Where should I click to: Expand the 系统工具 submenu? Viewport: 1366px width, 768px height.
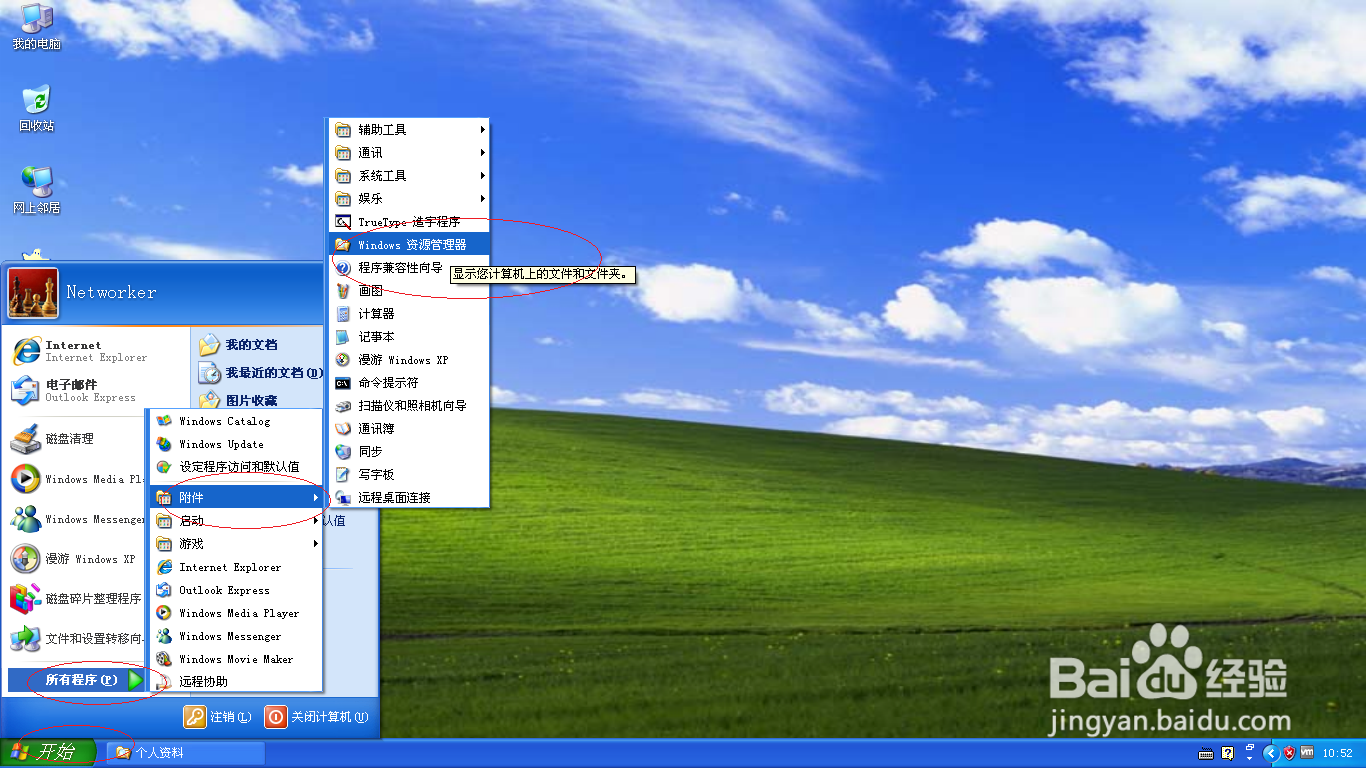click(x=409, y=176)
